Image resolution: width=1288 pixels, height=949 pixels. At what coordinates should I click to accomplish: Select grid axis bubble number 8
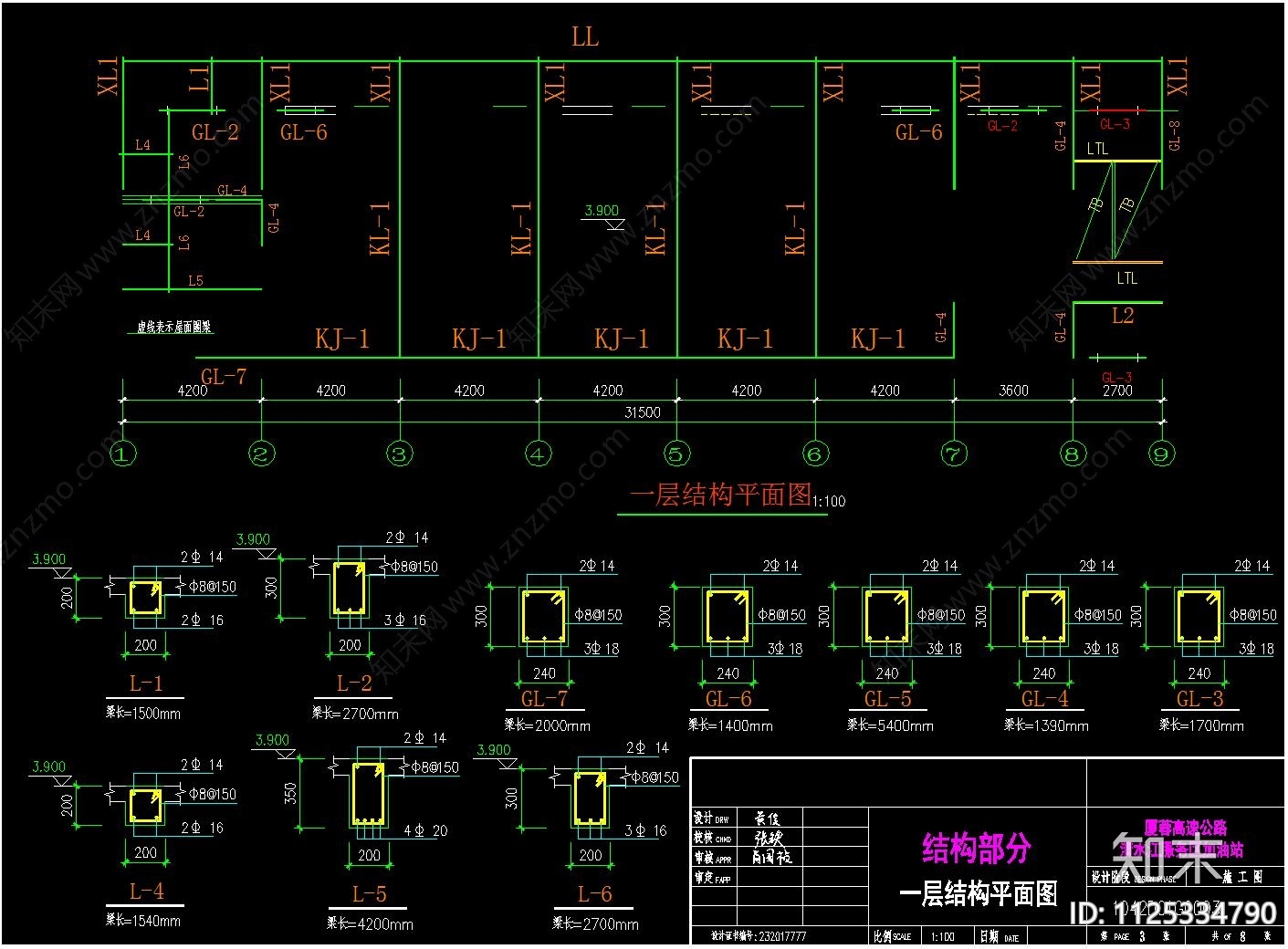[x=1073, y=454]
